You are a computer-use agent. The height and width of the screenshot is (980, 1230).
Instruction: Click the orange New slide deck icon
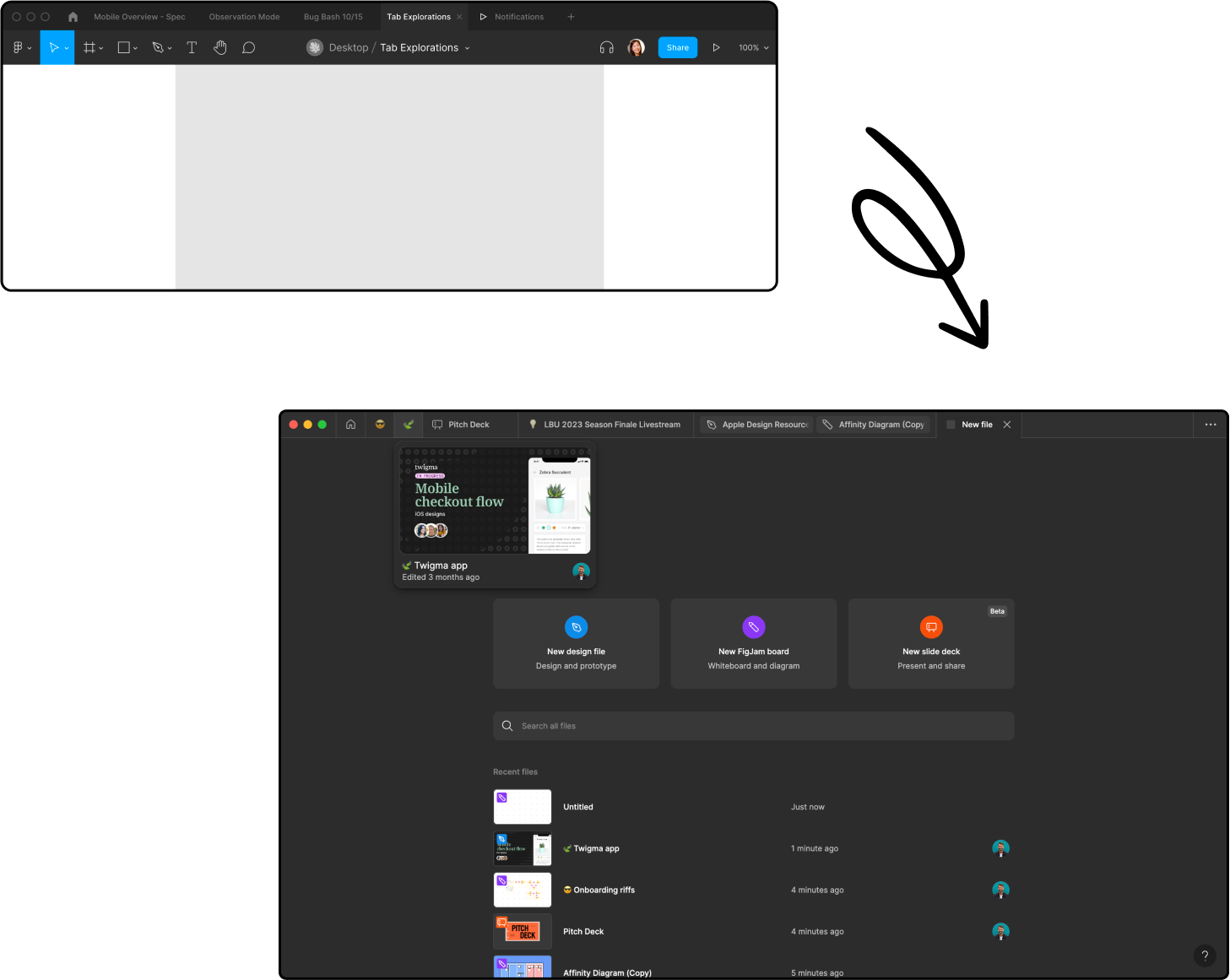(x=930, y=627)
